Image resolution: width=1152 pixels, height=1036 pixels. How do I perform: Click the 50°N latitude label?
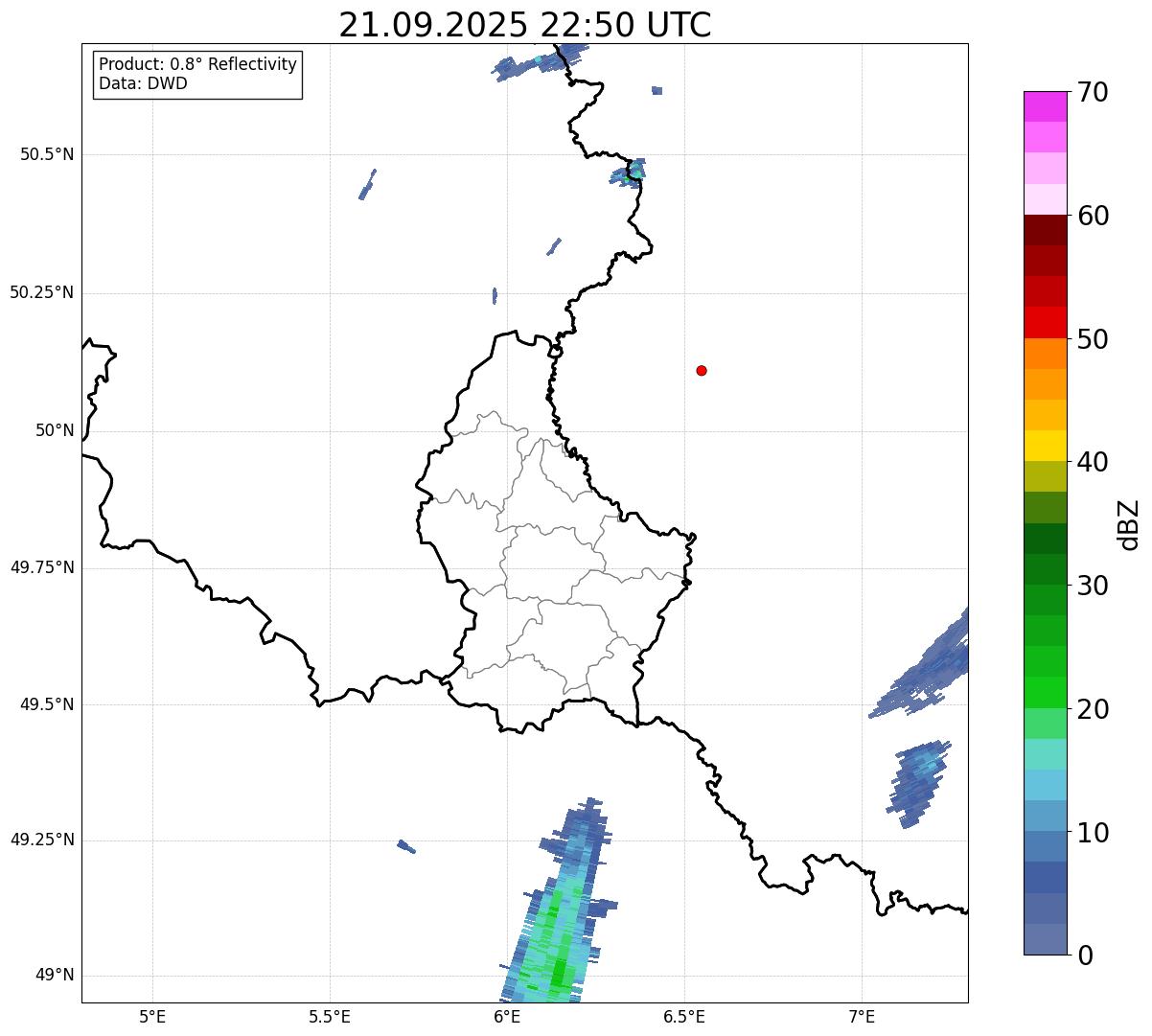55,430
